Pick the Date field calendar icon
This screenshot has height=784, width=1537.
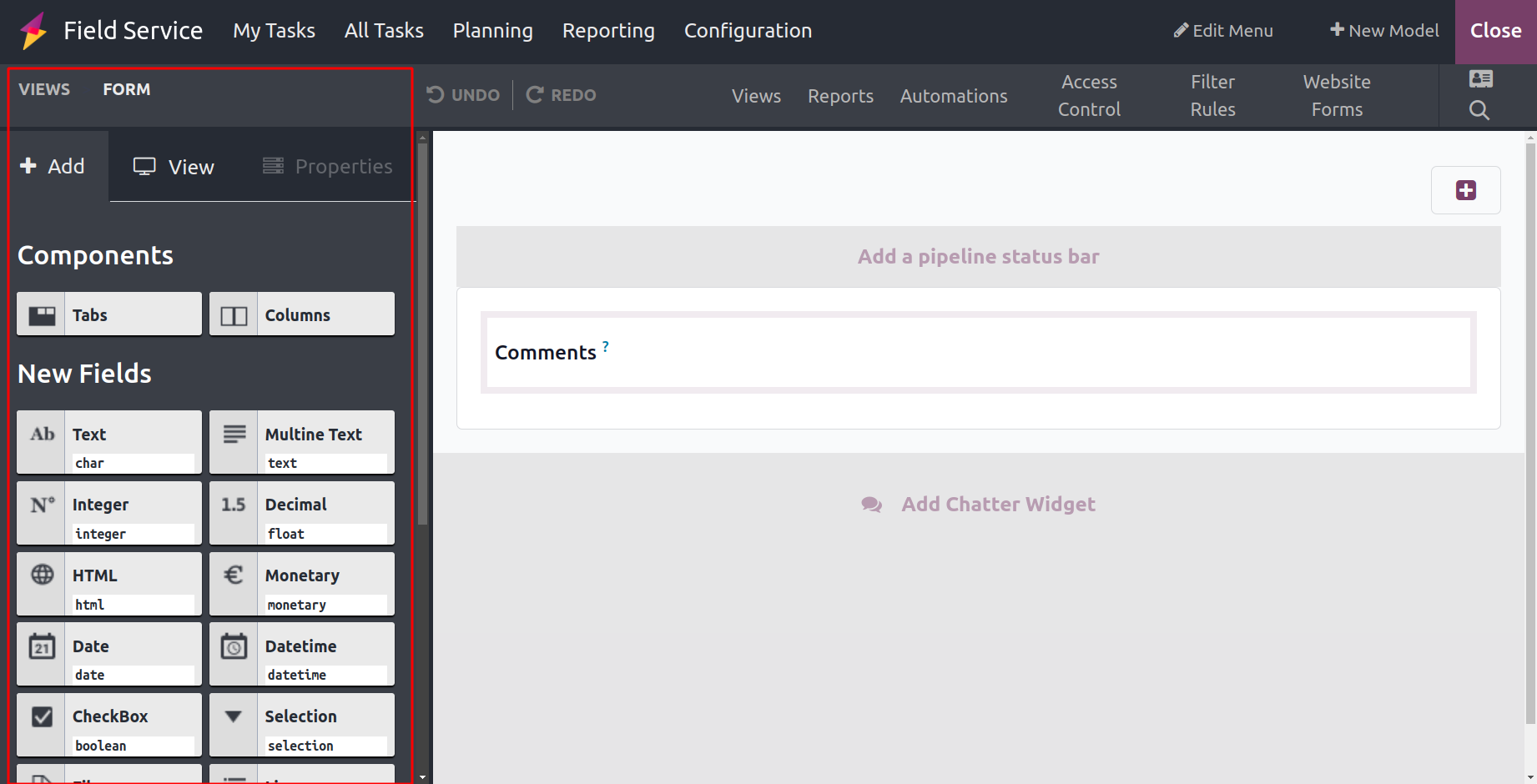click(x=42, y=647)
